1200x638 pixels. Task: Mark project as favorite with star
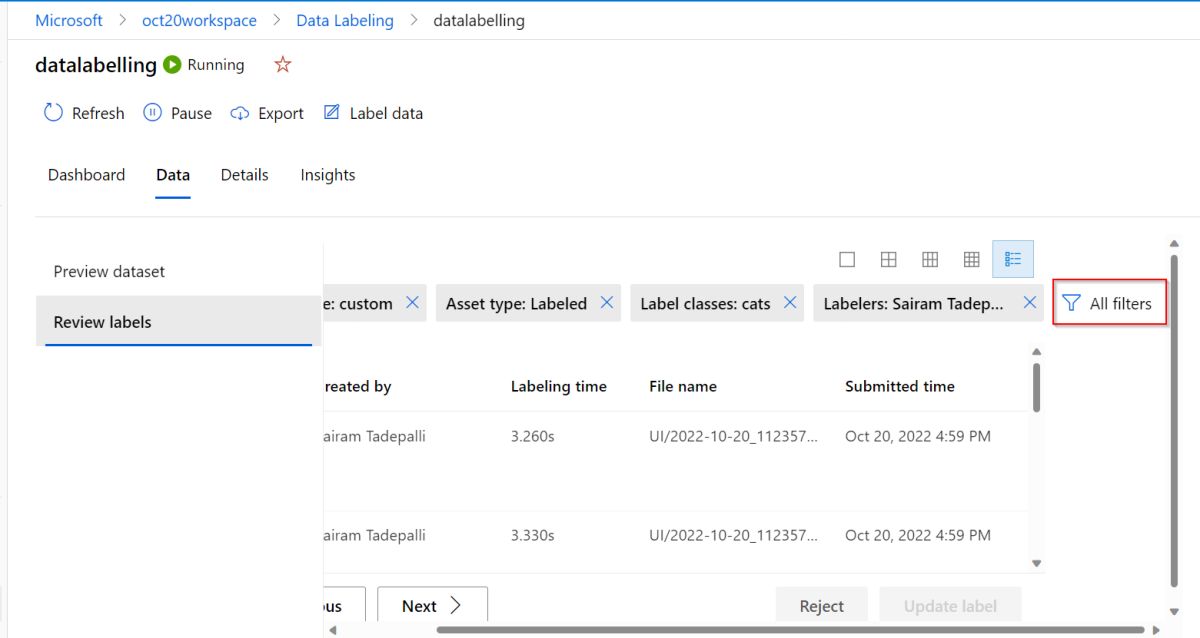point(283,65)
